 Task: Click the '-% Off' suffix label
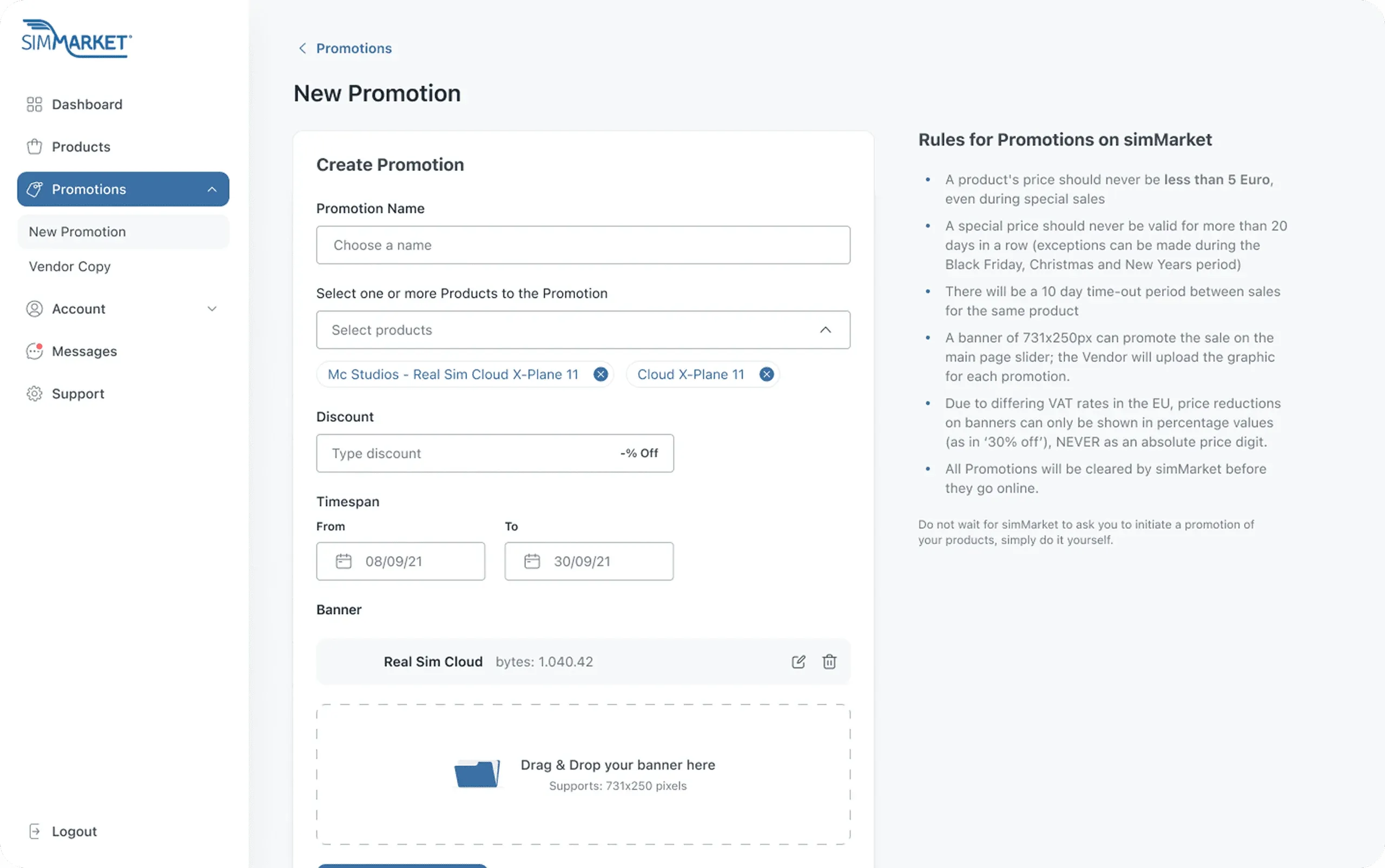tap(639, 453)
